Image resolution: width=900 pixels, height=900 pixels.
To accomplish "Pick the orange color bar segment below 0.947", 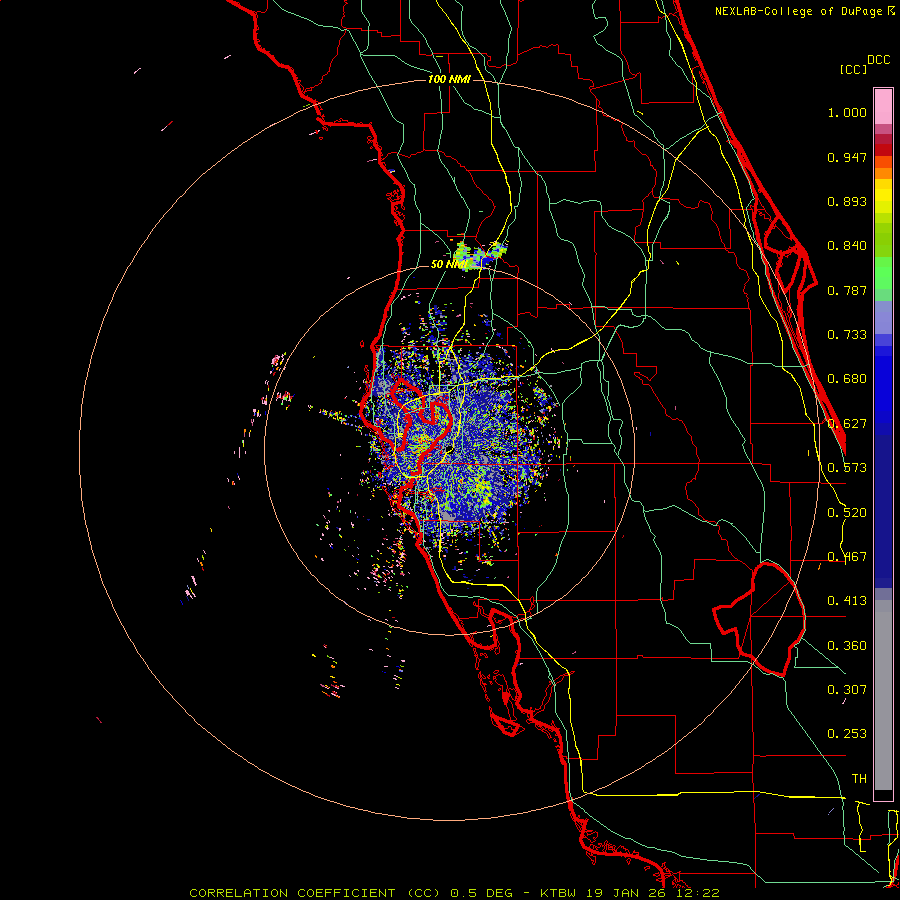I will 883,173.
